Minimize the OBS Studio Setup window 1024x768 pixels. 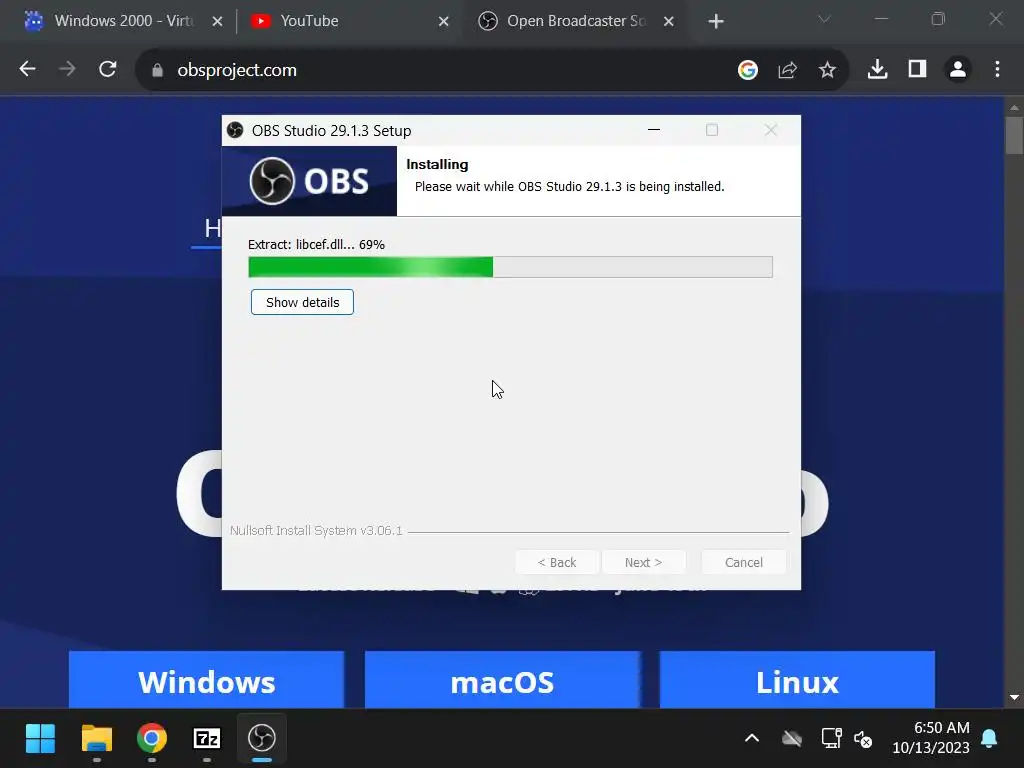(x=654, y=130)
